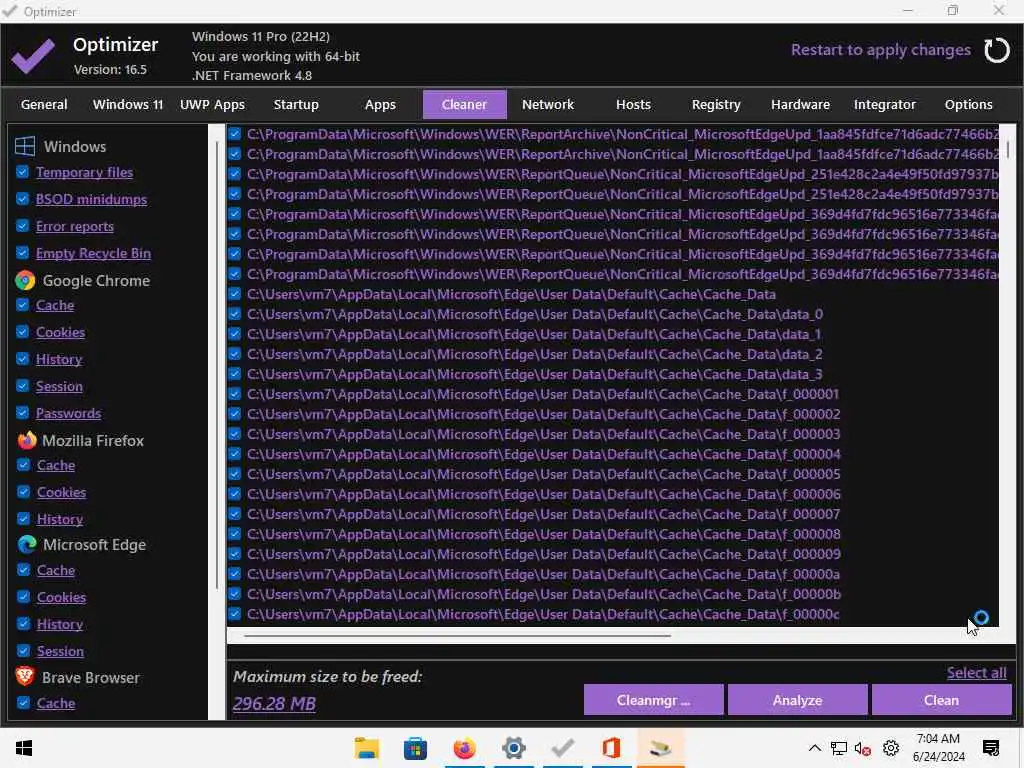Uncheck the f_000001 file checkbox
The height and width of the screenshot is (768, 1024).
pyautogui.click(x=234, y=394)
